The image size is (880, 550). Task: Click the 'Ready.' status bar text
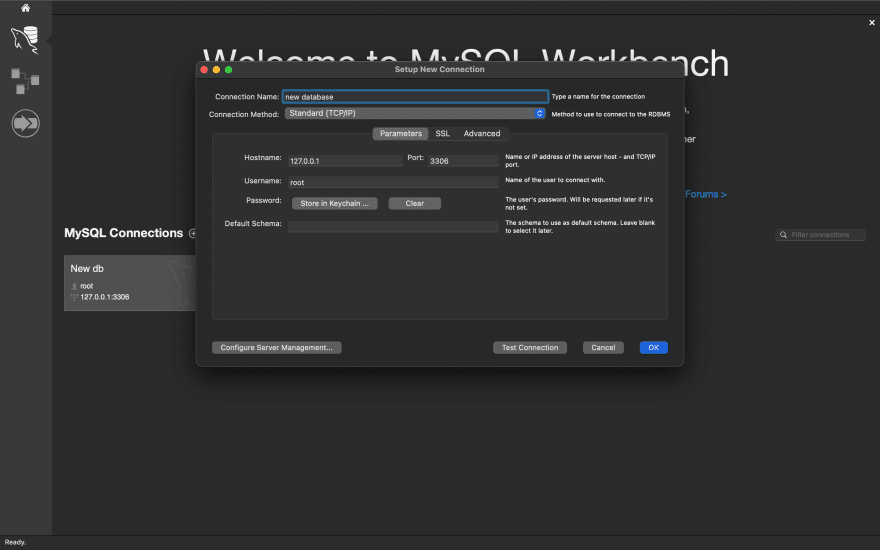(15, 542)
